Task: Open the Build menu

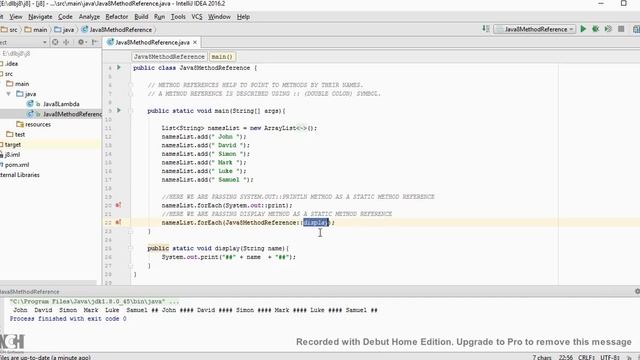Action: click(141, 17)
